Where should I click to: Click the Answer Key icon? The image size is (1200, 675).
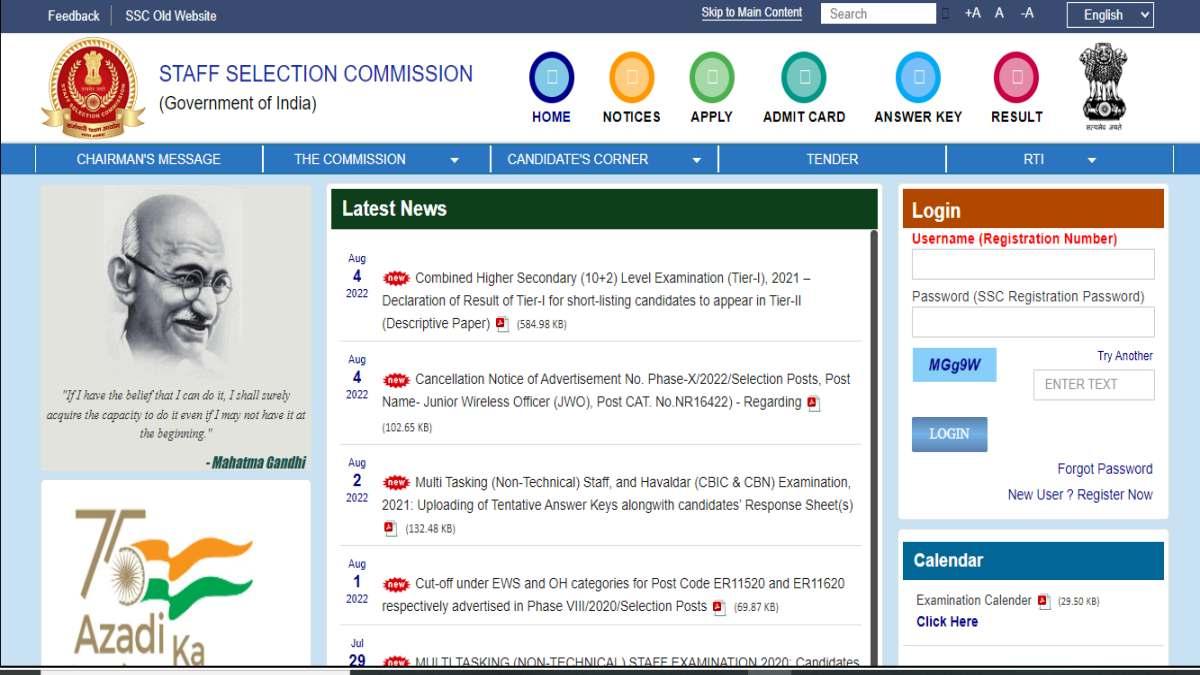tap(917, 78)
